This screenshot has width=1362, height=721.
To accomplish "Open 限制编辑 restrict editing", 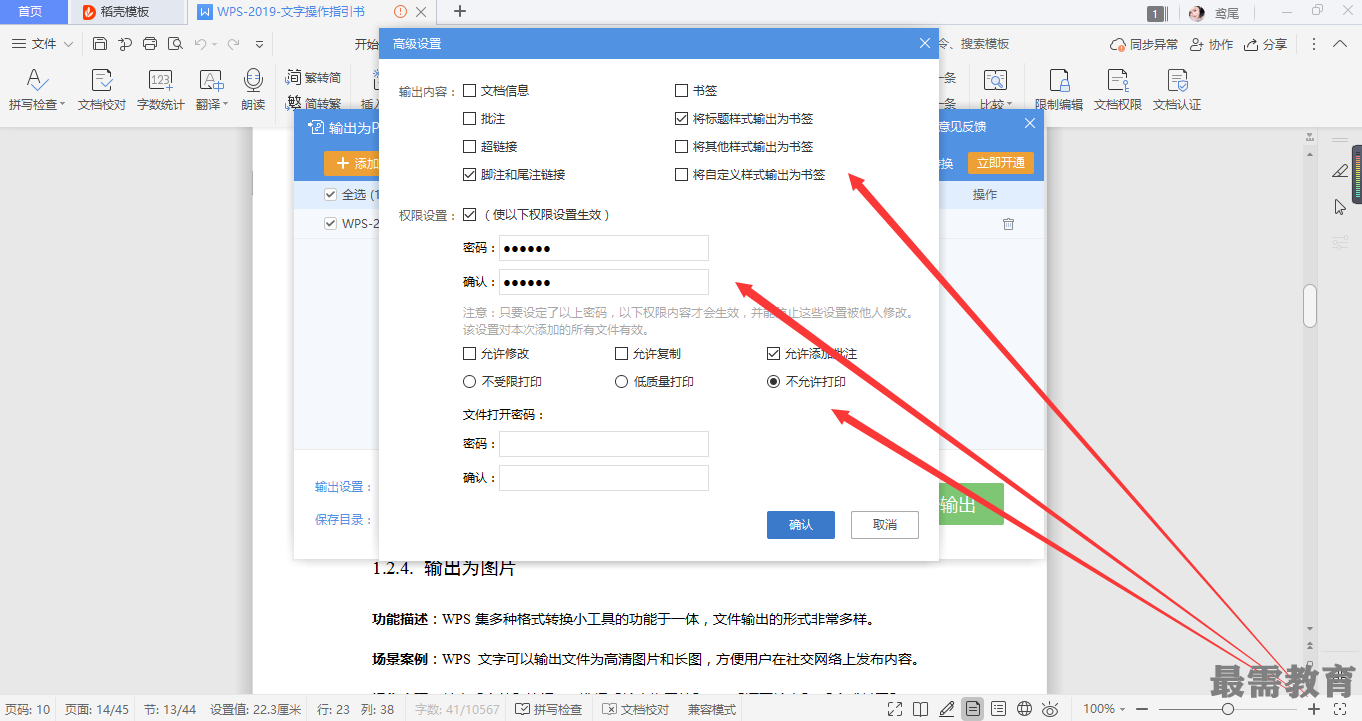I will [x=1059, y=90].
